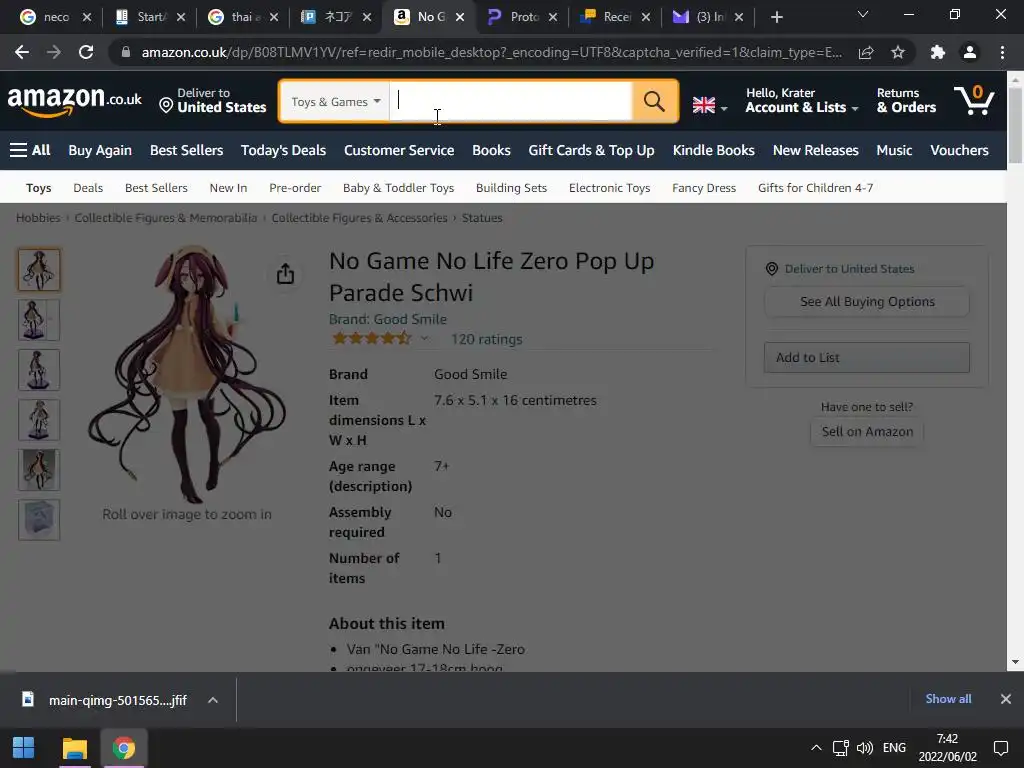This screenshot has width=1024, height=768.
Task: Open Returns & Orders
Action: 906,101
